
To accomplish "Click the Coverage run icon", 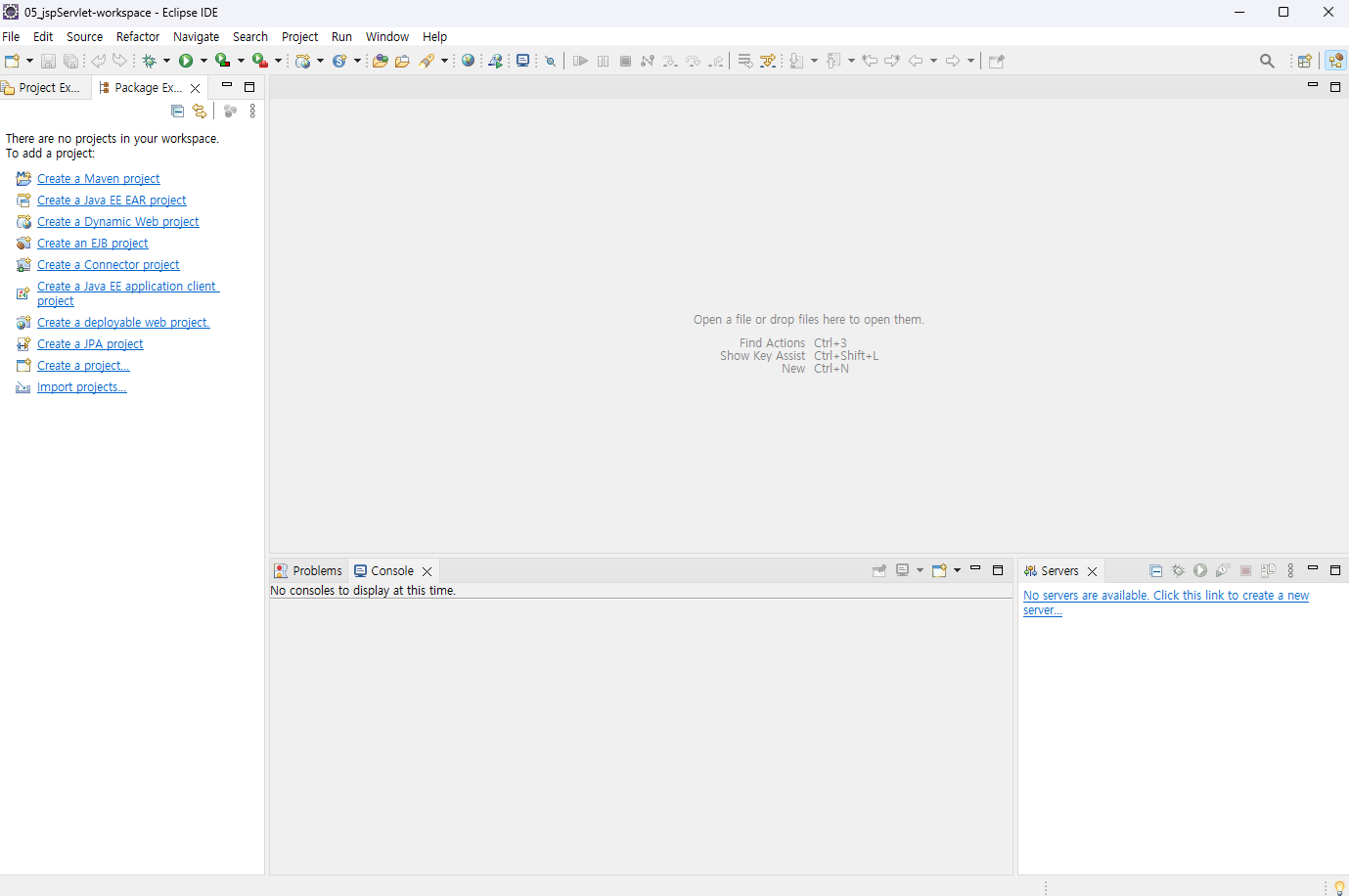I will [x=223, y=61].
